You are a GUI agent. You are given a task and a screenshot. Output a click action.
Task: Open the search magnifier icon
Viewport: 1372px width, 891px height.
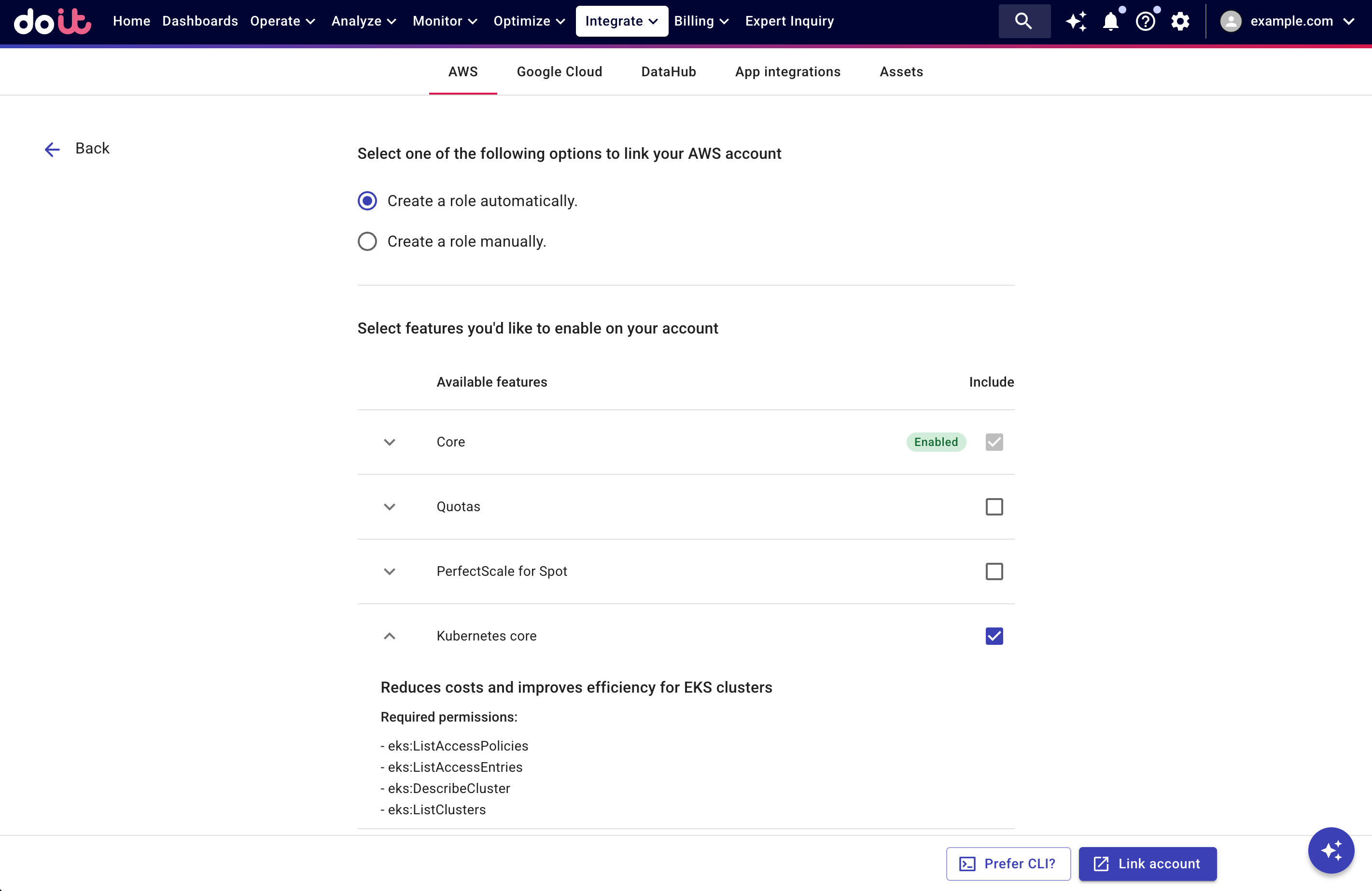[x=1024, y=21]
